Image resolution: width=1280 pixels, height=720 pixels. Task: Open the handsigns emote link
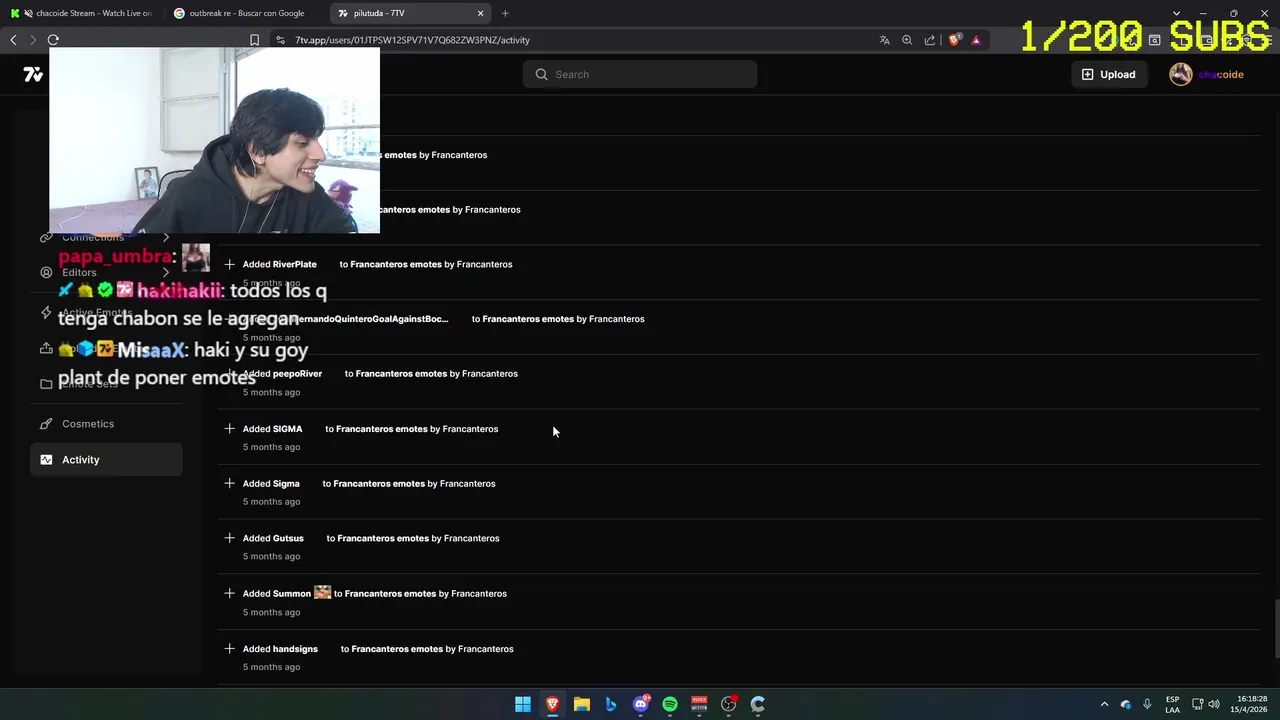[x=295, y=649]
